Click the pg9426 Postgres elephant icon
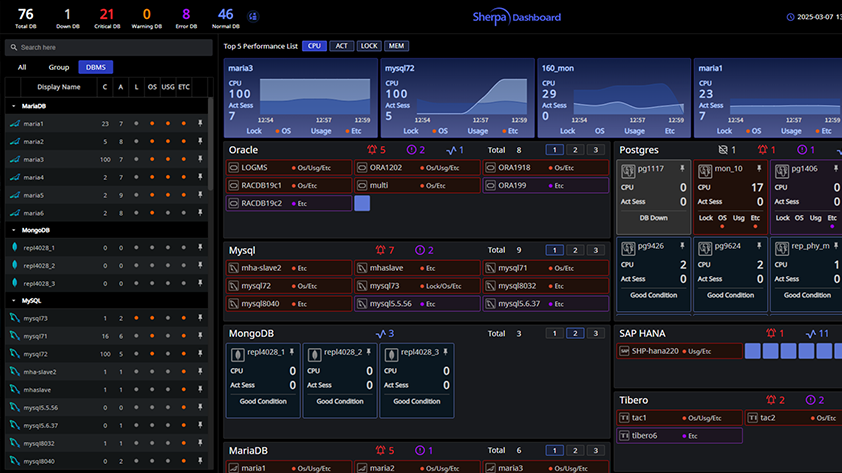Image resolution: width=842 pixels, height=473 pixels. click(628, 248)
